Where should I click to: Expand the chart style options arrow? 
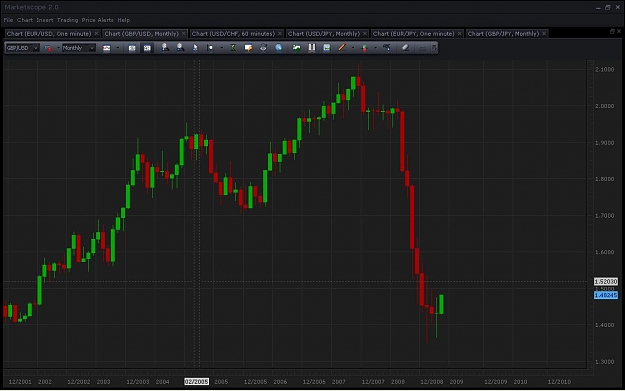[118, 48]
